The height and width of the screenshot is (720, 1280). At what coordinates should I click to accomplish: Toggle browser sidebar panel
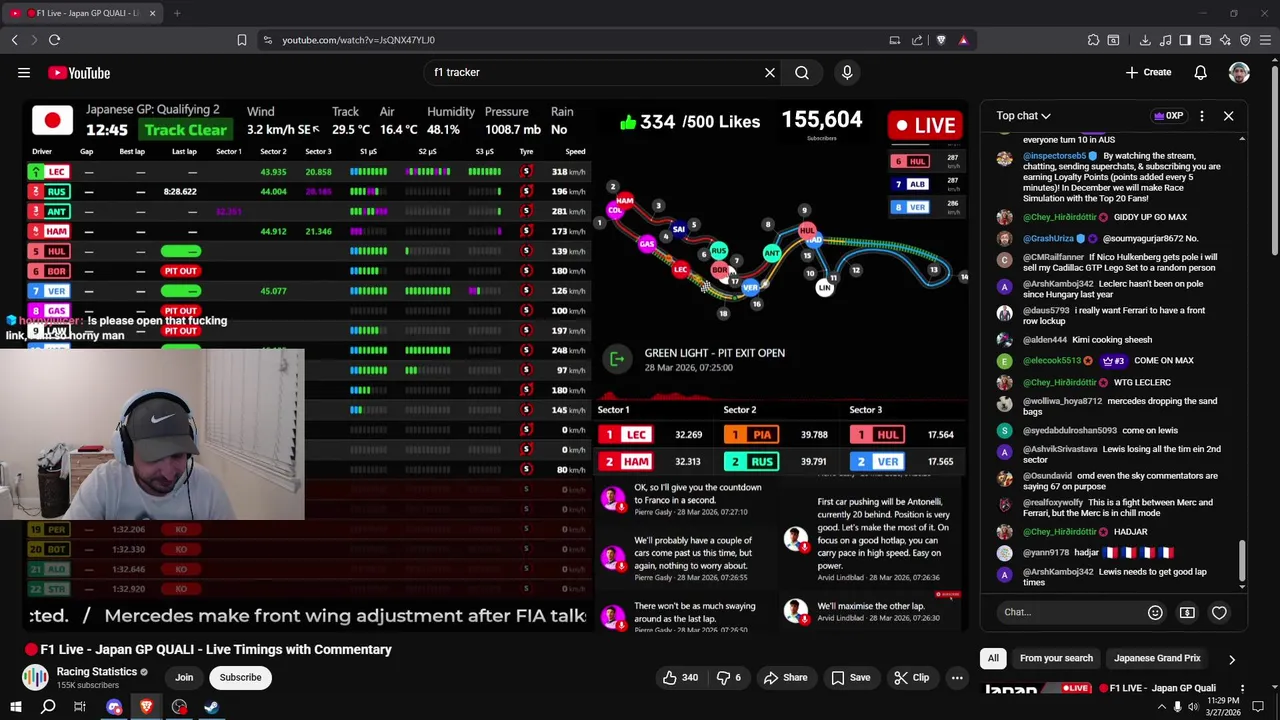coord(1185,40)
